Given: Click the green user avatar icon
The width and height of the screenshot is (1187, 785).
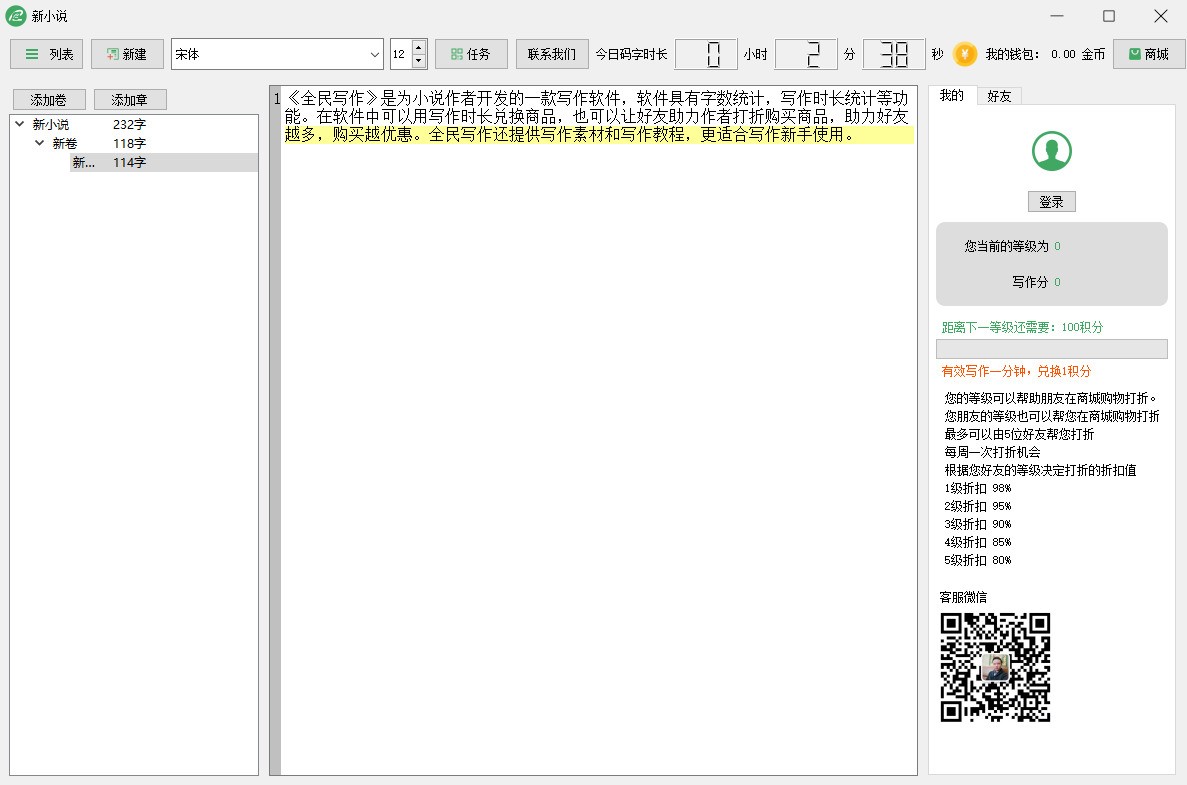Looking at the screenshot, I should [1051, 151].
